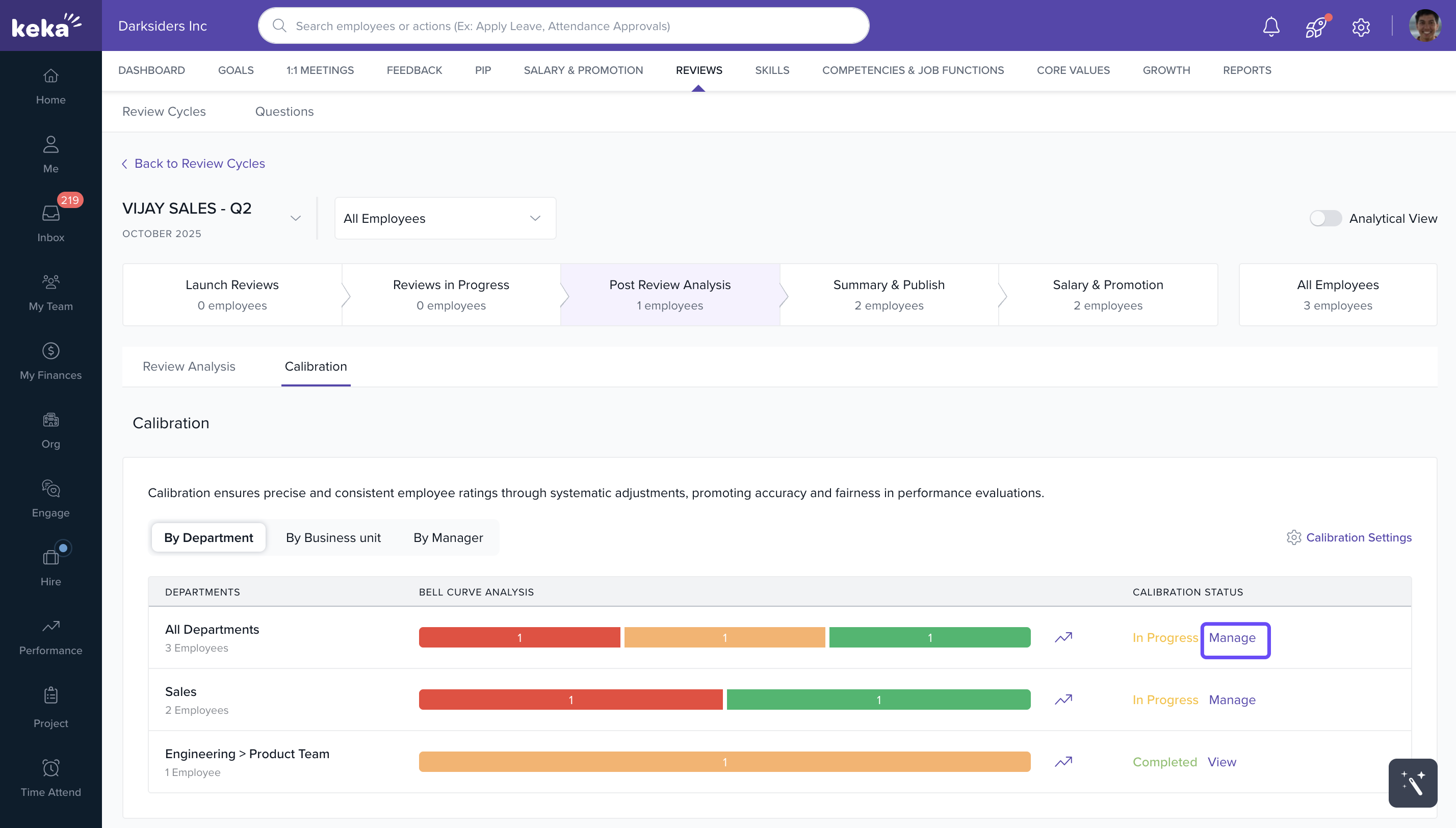Image resolution: width=1456 pixels, height=828 pixels.
Task: Enable the Analytical View toggle
Action: [1325, 218]
